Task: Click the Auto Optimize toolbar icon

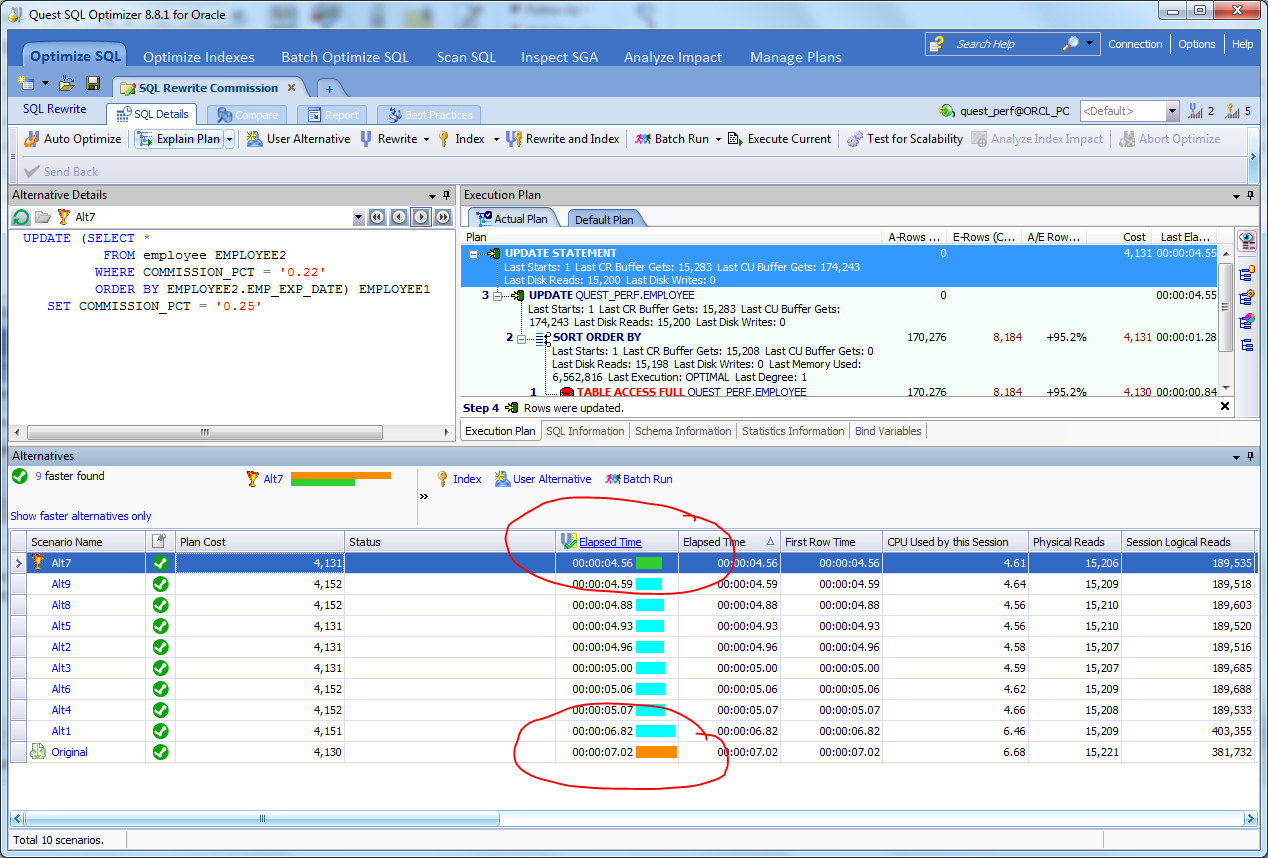Action: coord(31,139)
